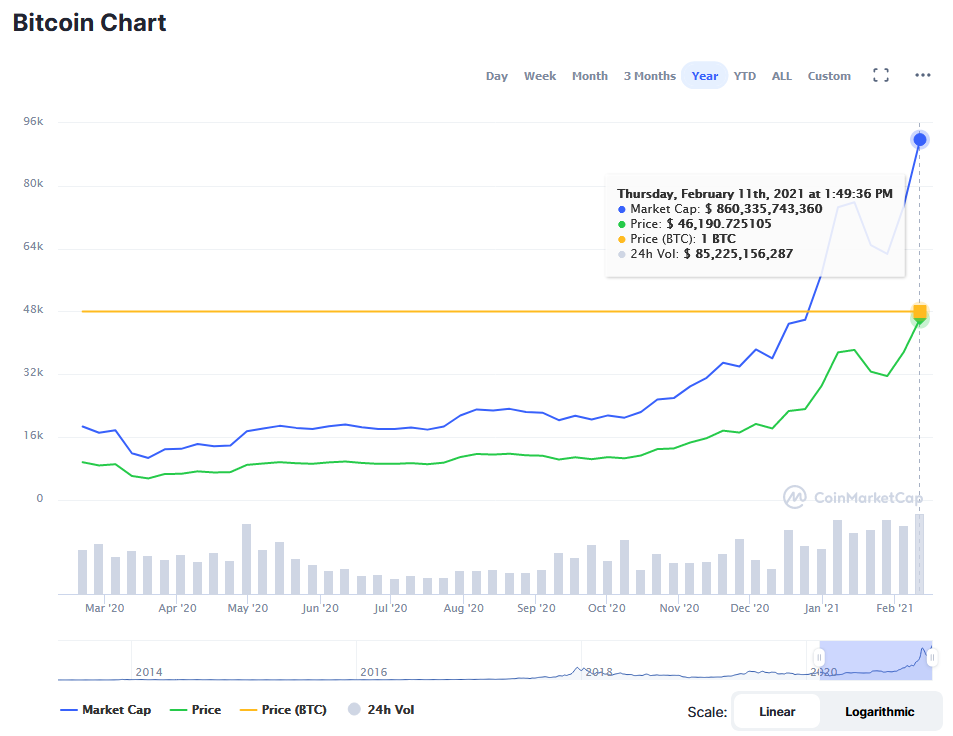This screenshot has height=736, width=953.
Task: Set scale to Linear
Action: click(777, 712)
